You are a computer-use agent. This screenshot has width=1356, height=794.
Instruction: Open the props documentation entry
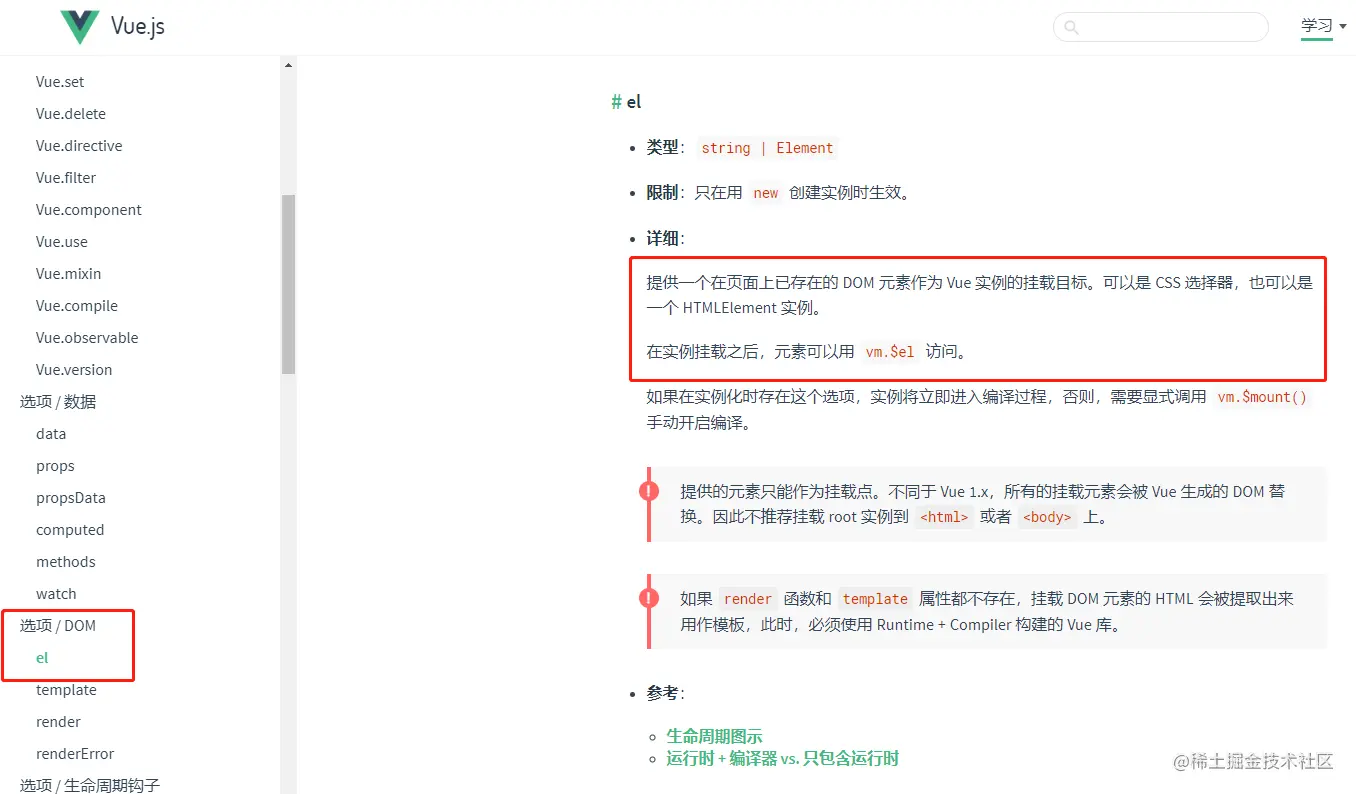coord(55,465)
